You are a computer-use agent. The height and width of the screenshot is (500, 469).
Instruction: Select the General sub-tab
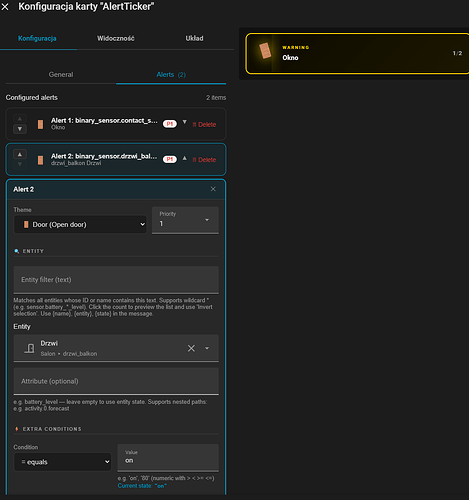click(61, 74)
